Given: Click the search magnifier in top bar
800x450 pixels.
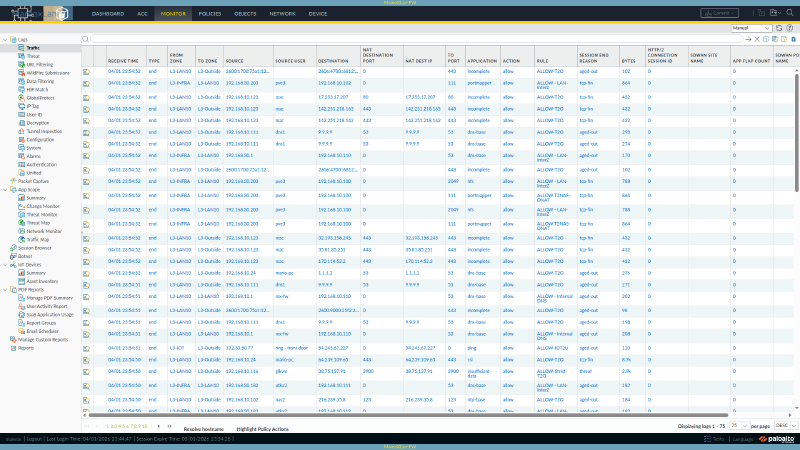Looking at the screenshot, I should [x=790, y=13].
